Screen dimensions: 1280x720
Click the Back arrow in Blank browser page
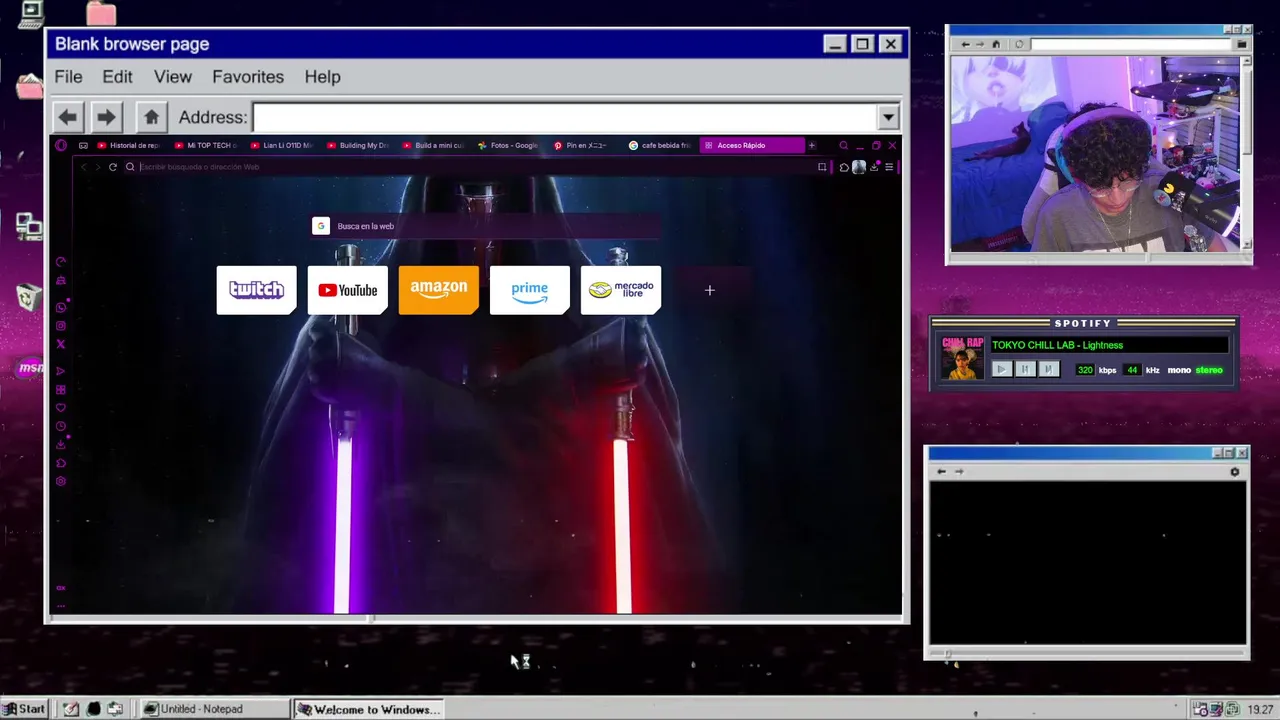68,117
